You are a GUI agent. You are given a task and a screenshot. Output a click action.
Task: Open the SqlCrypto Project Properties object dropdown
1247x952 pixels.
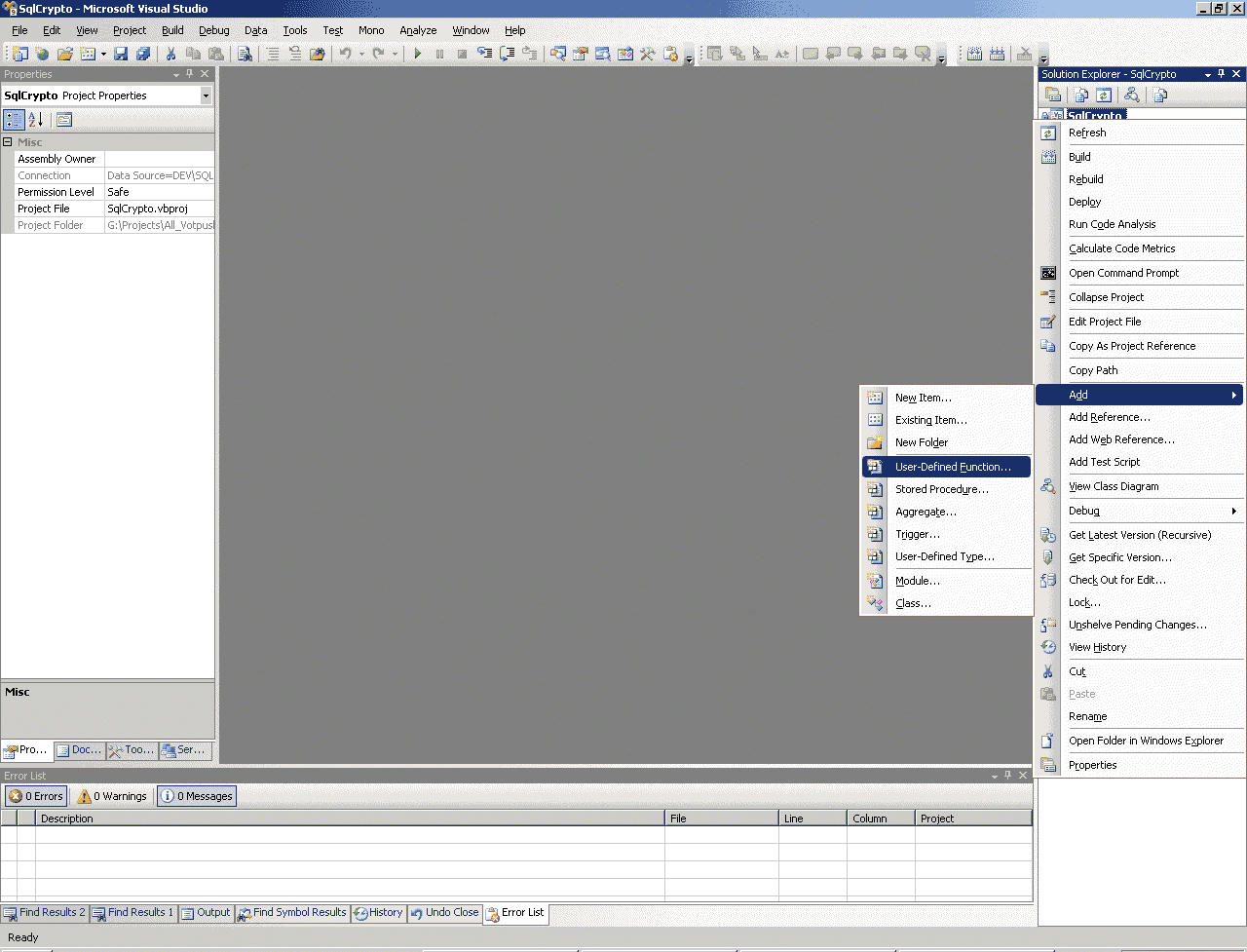[206, 95]
